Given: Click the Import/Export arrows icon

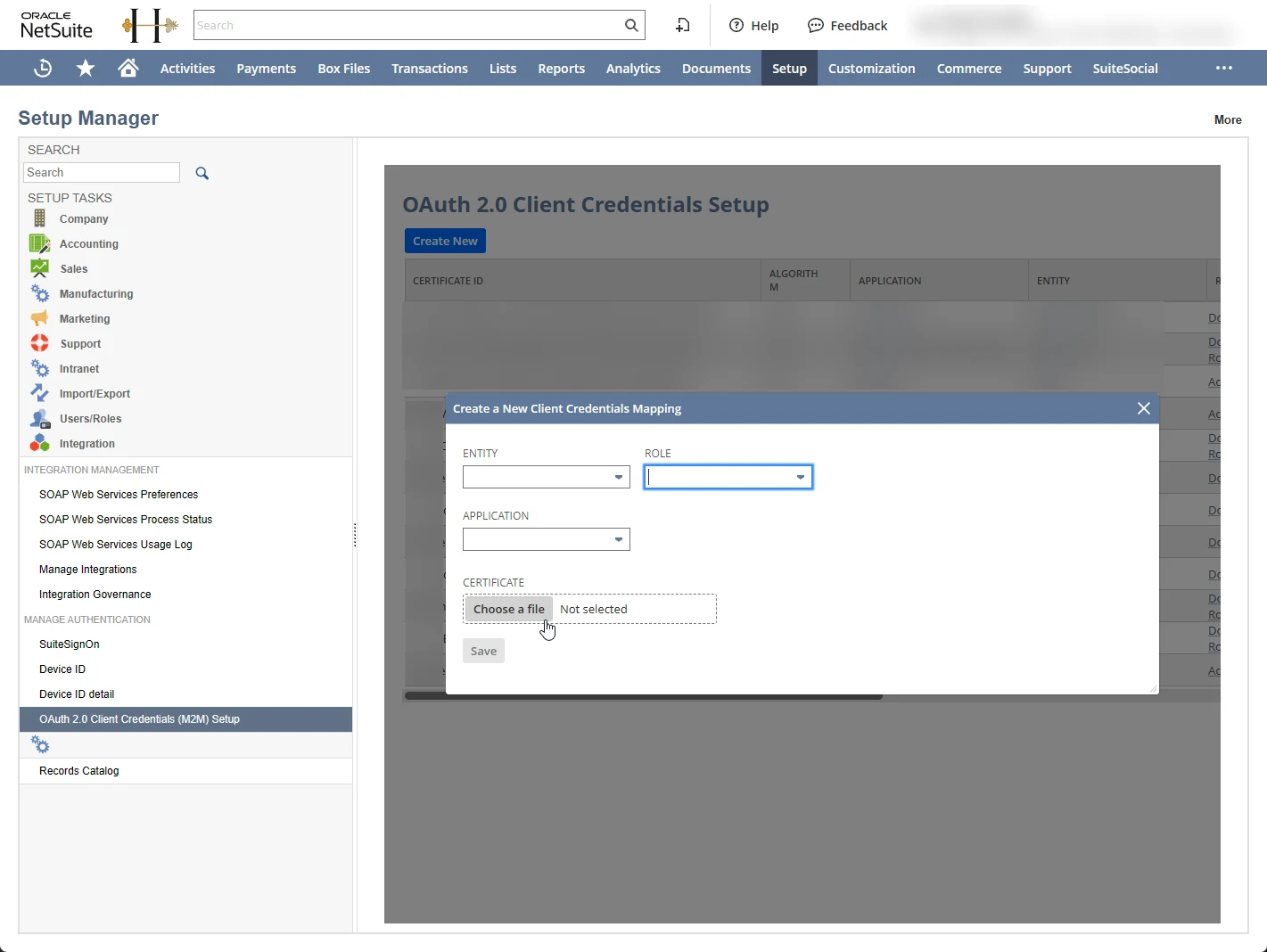Looking at the screenshot, I should pos(39,393).
